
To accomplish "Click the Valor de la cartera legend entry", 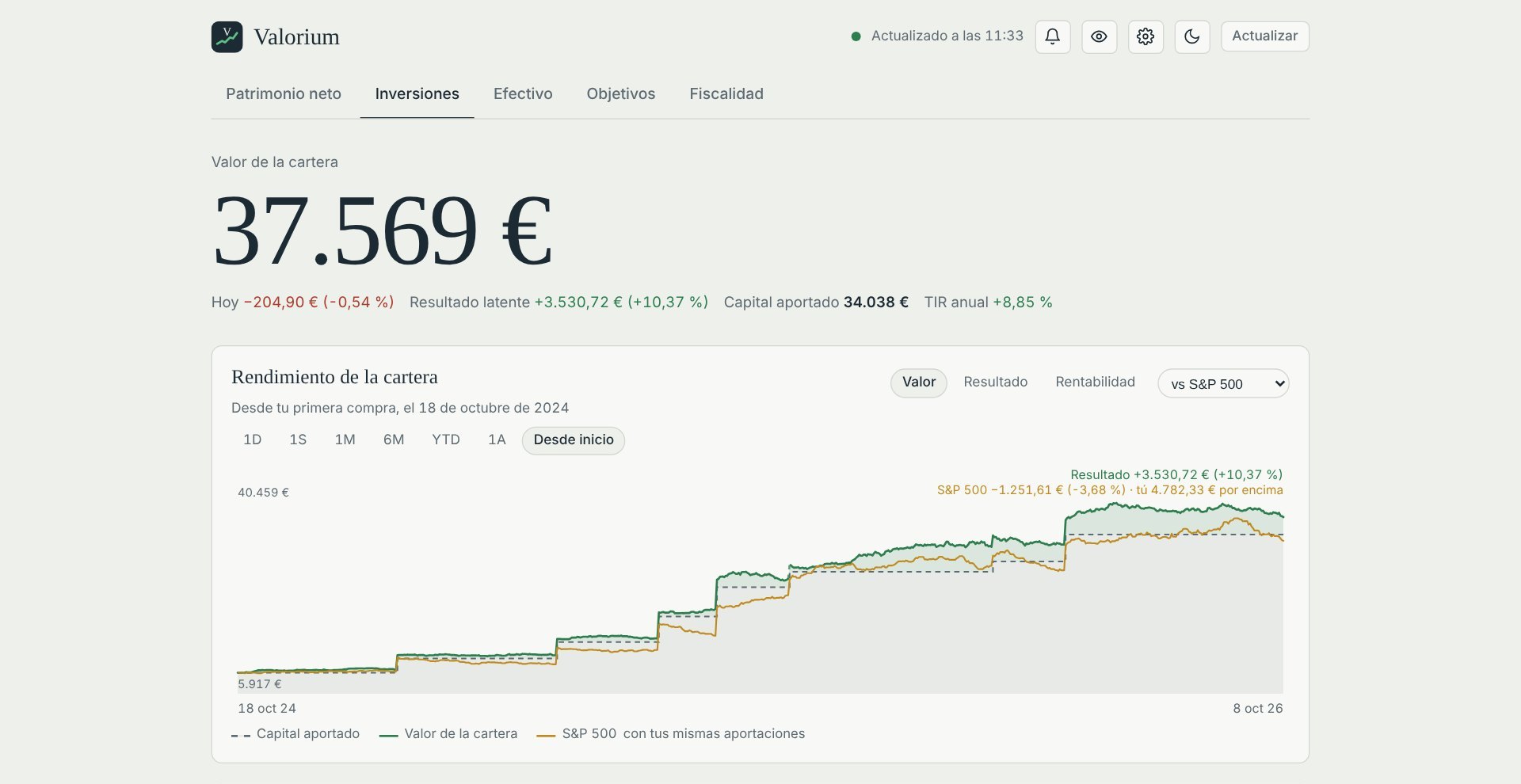I will click(x=448, y=734).
